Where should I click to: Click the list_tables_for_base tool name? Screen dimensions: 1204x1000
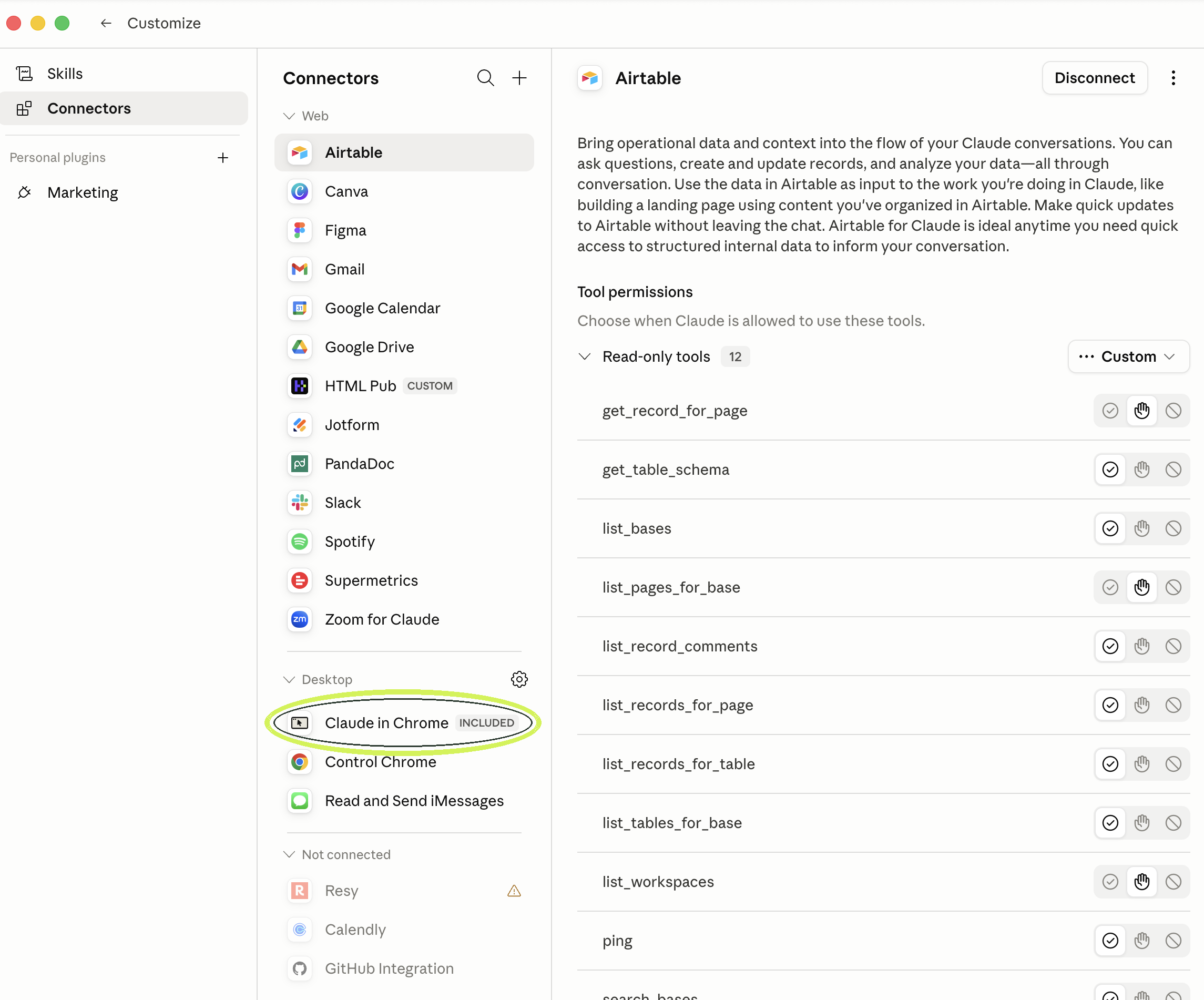(x=672, y=823)
